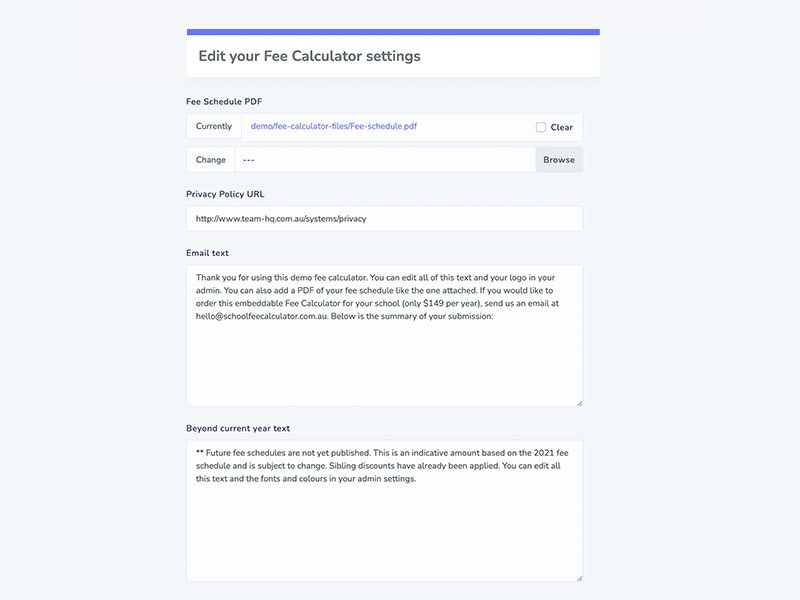Click the 'Fee Schedule PDF' field label

click(x=224, y=102)
